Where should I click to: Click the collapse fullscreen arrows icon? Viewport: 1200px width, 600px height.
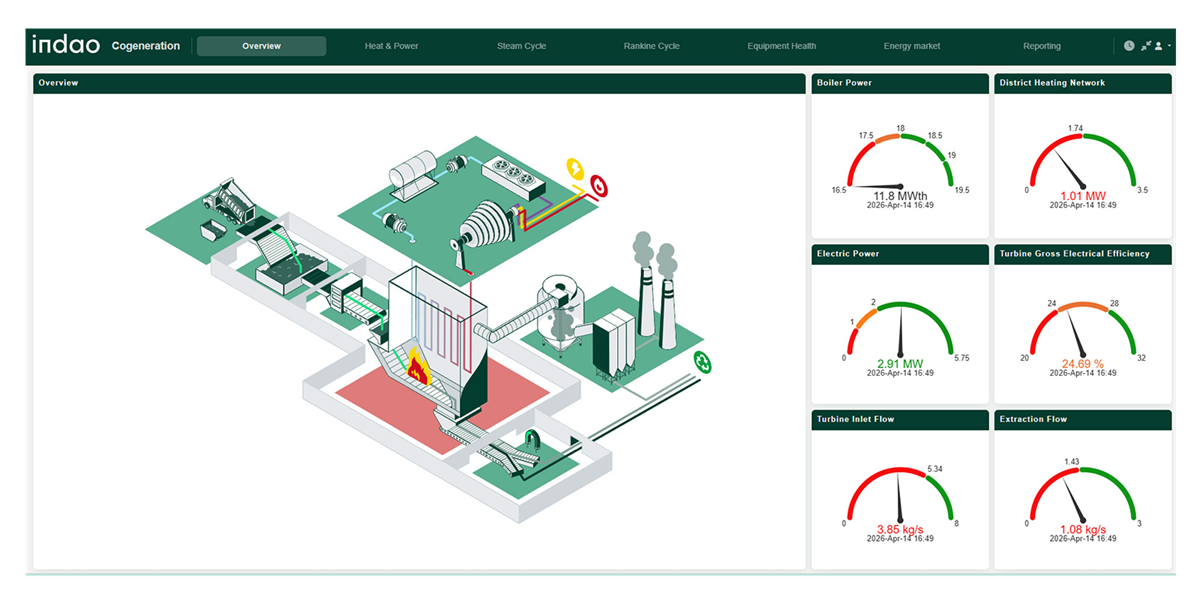pyautogui.click(x=1146, y=46)
